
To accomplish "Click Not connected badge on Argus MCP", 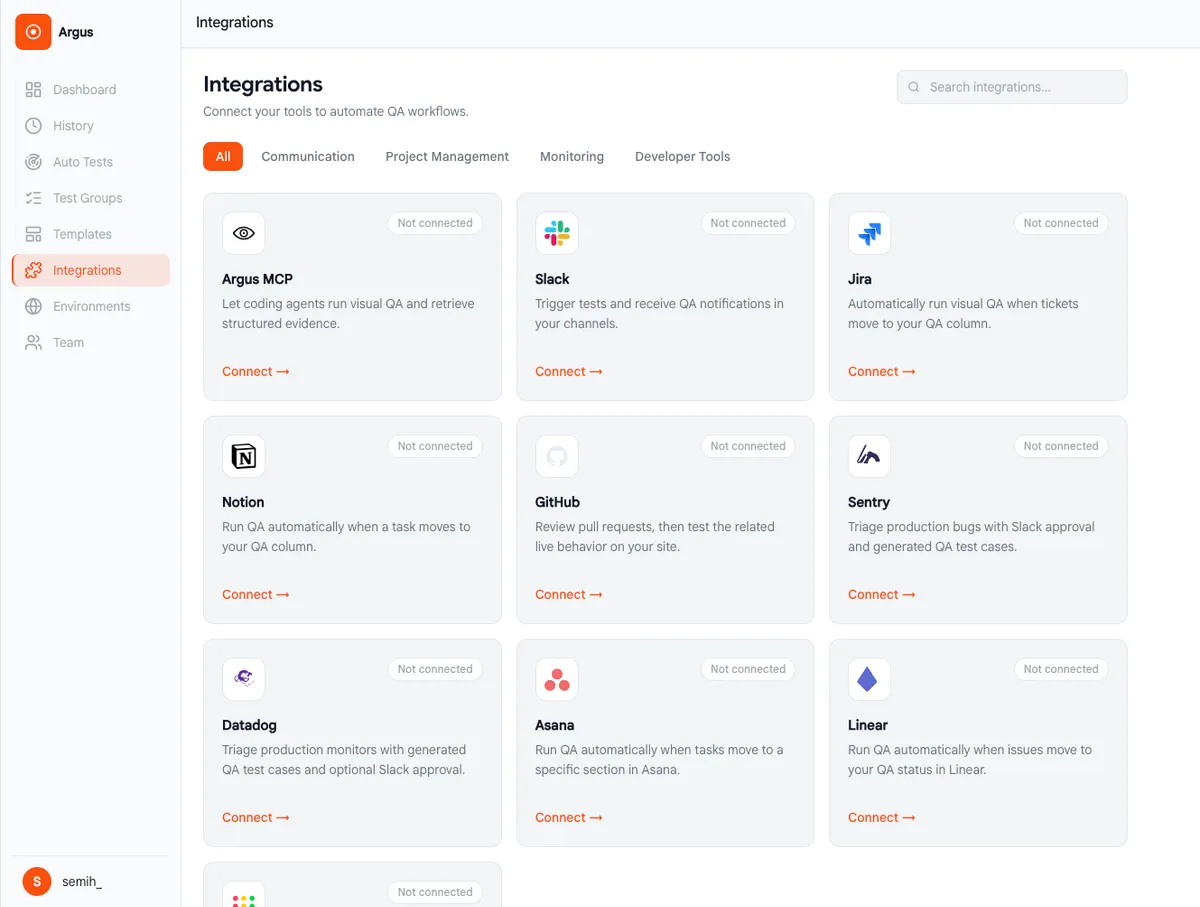I will [435, 223].
